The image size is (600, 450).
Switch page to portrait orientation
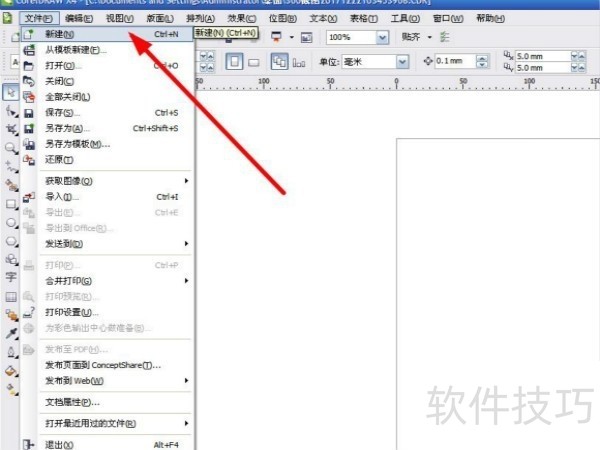click(x=234, y=62)
